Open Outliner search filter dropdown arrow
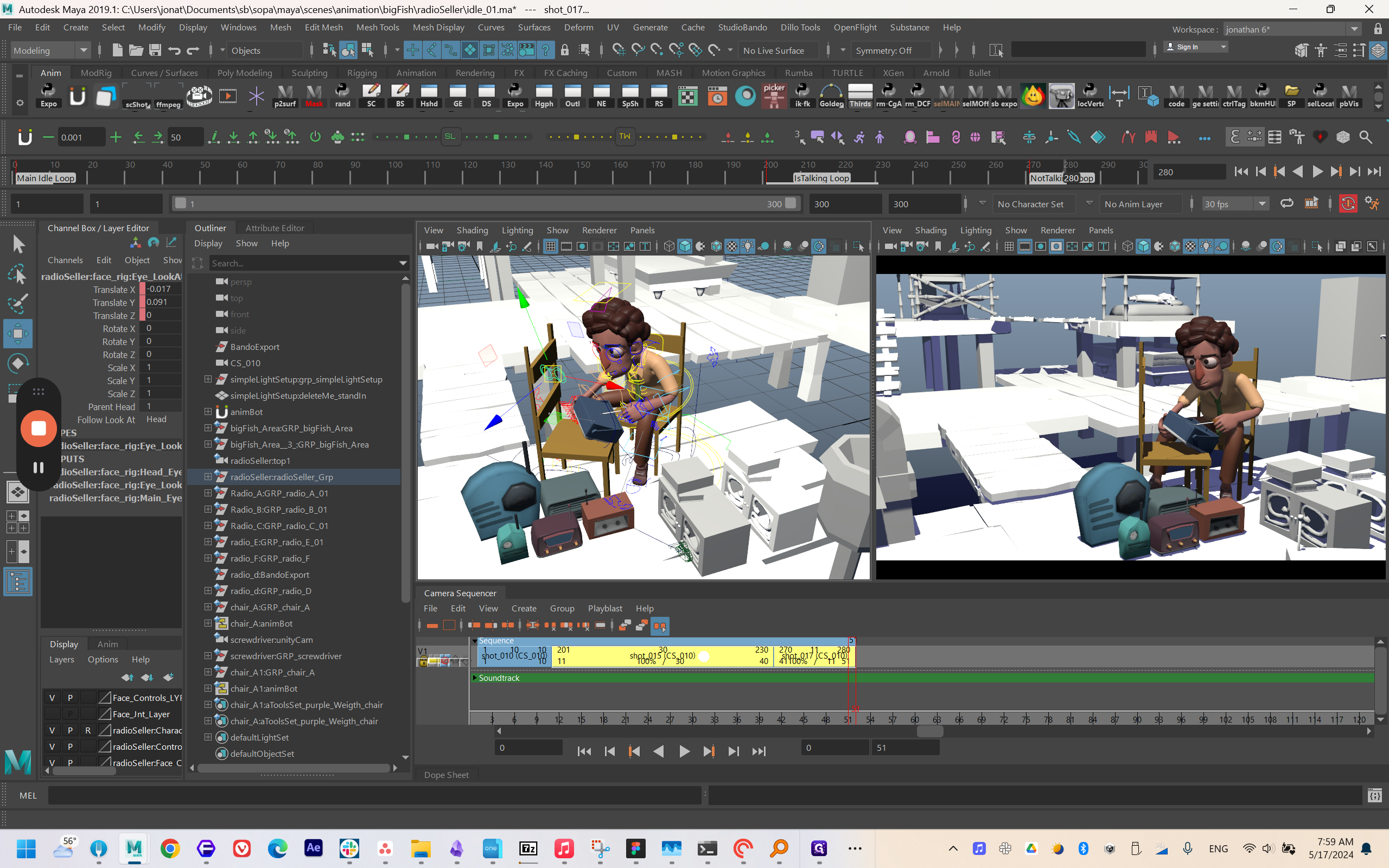 (403, 263)
